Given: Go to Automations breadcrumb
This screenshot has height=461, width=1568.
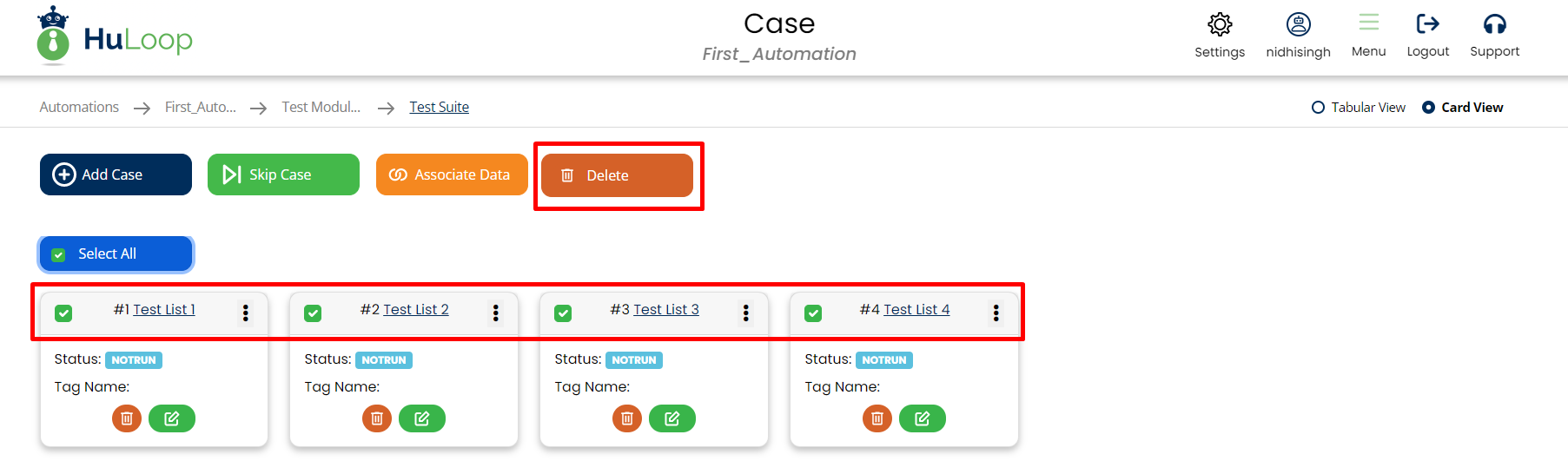Looking at the screenshot, I should (x=79, y=107).
